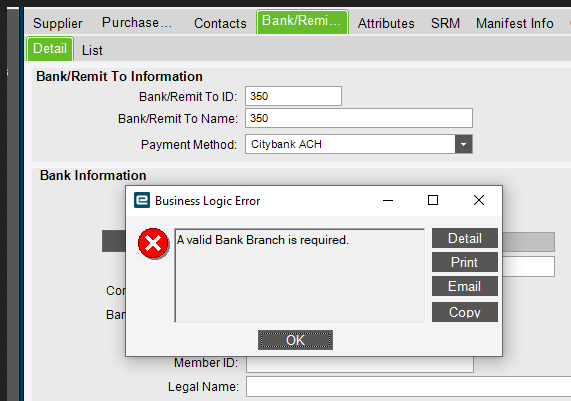Click the Epicor logo in dialog title
The image size is (571, 401).
(x=142, y=200)
